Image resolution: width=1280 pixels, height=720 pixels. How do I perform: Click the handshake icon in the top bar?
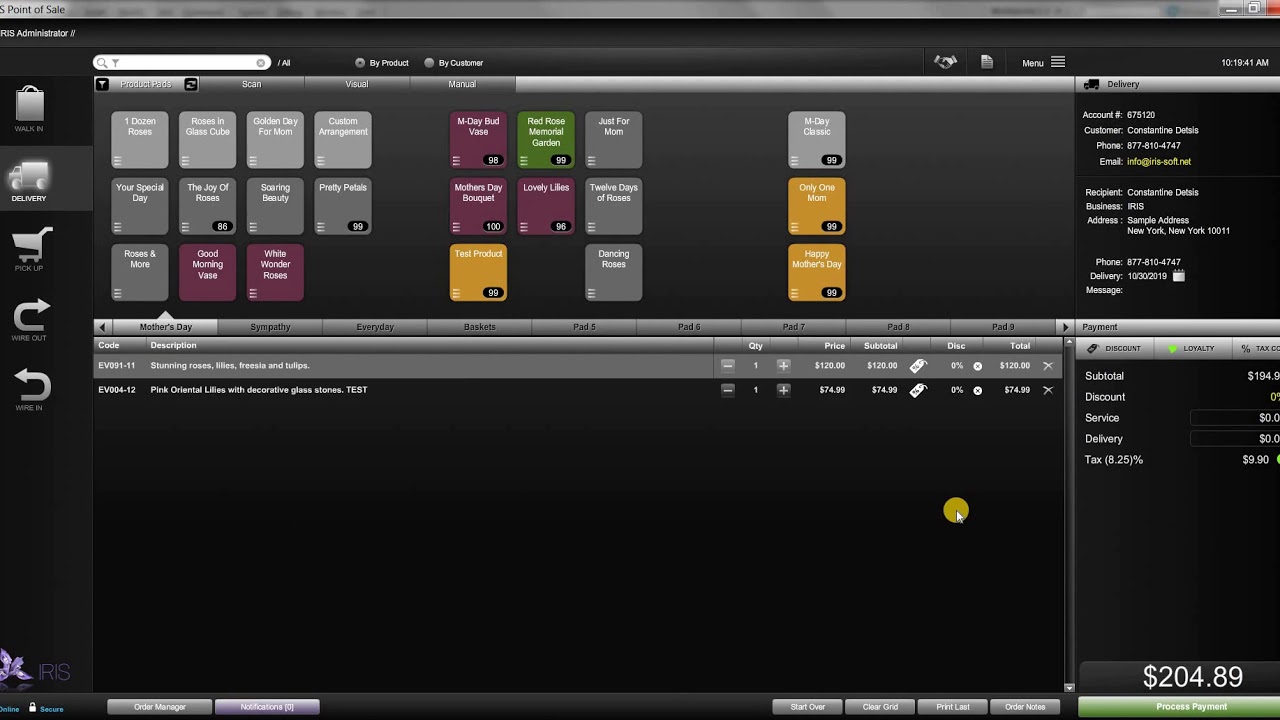coord(945,62)
